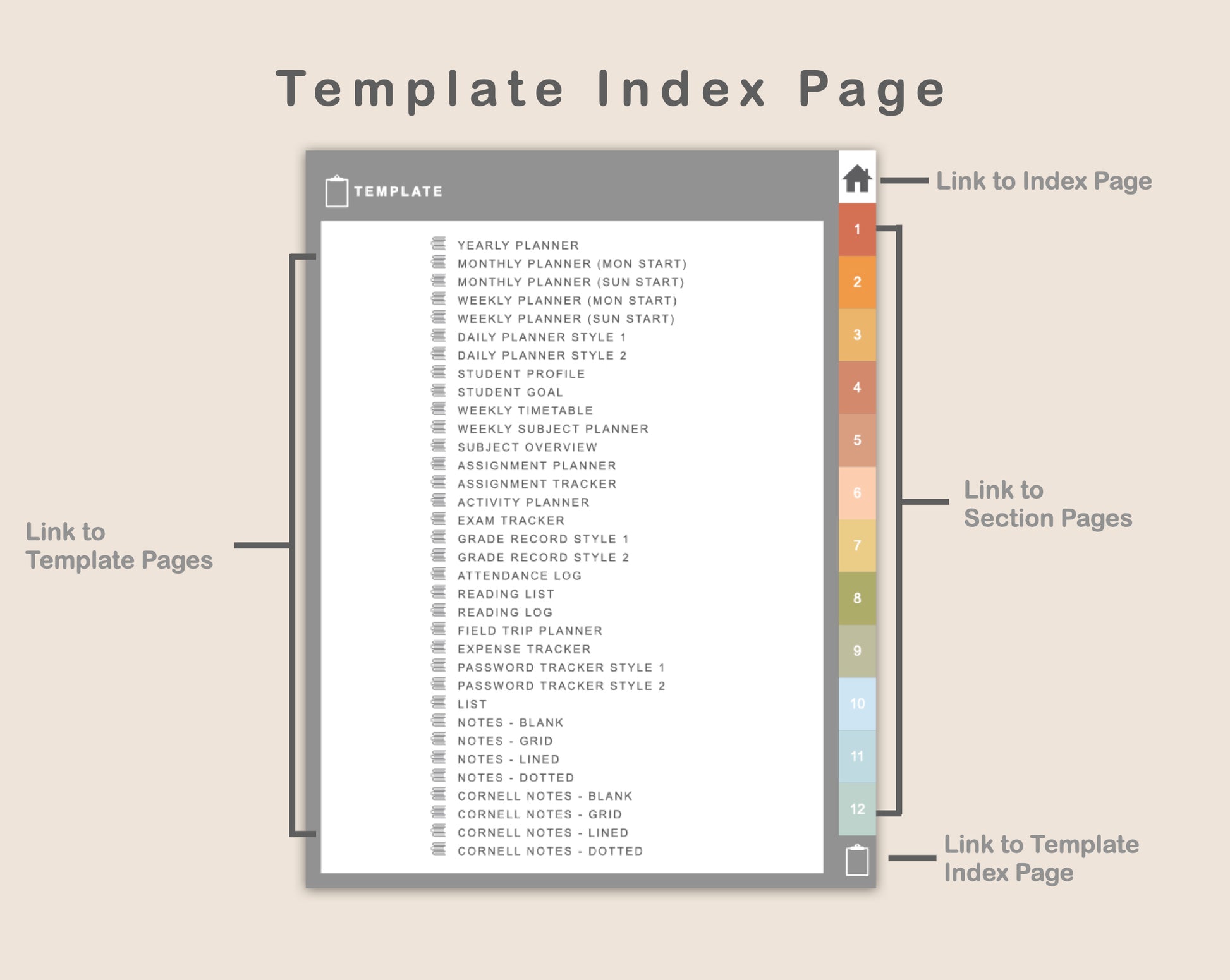Screen dimensions: 1230x980
Task: Pick the peach-colored section tab 6
Action: [856, 493]
